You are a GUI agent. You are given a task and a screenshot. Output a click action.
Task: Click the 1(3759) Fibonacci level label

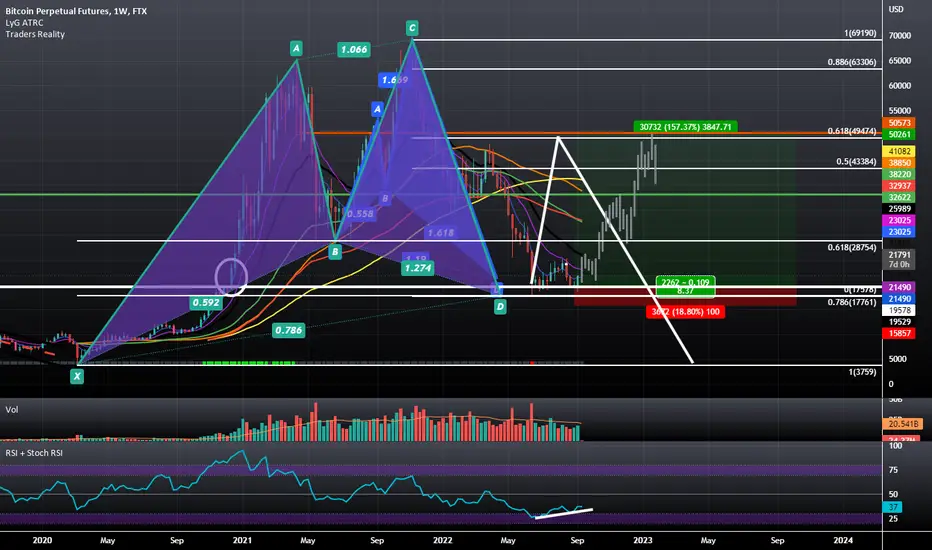click(x=862, y=372)
